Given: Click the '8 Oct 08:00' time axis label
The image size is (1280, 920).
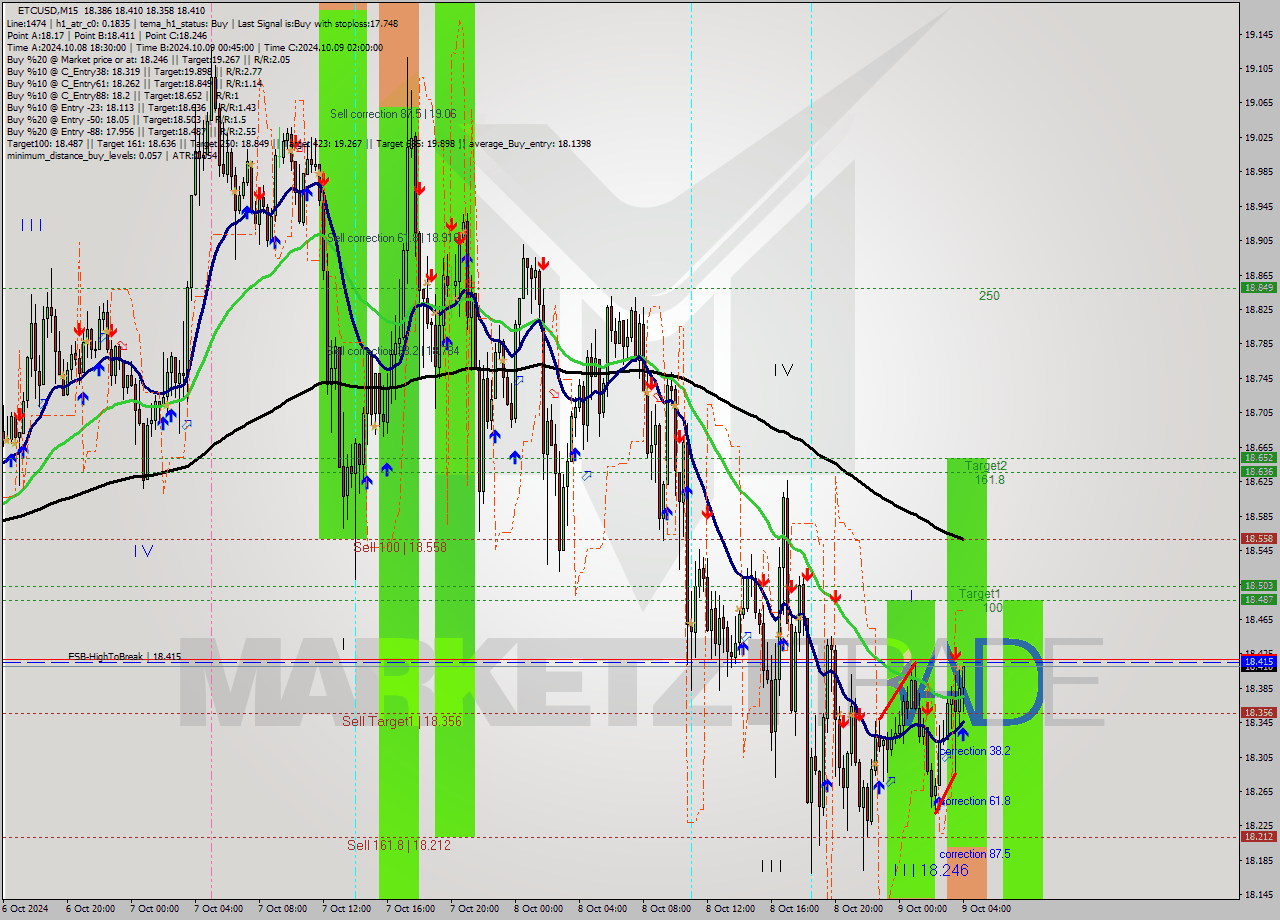Looking at the screenshot, I should click(x=666, y=909).
